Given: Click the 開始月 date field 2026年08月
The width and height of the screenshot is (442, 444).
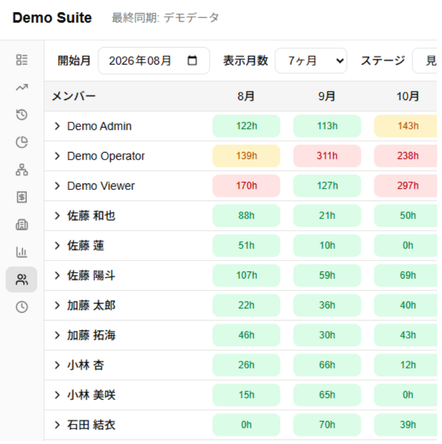Looking at the screenshot, I should click(154, 61).
